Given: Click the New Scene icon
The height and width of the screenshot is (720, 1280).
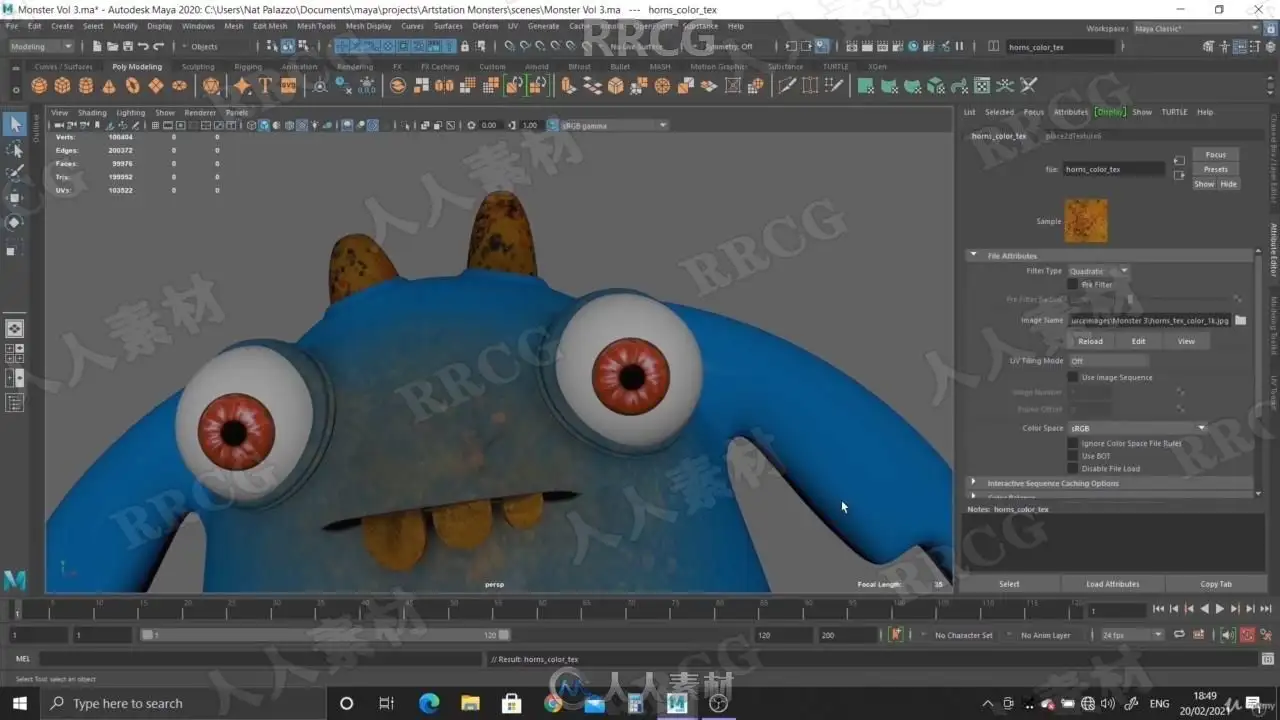Looking at the screenshot, I should point(97,46).
